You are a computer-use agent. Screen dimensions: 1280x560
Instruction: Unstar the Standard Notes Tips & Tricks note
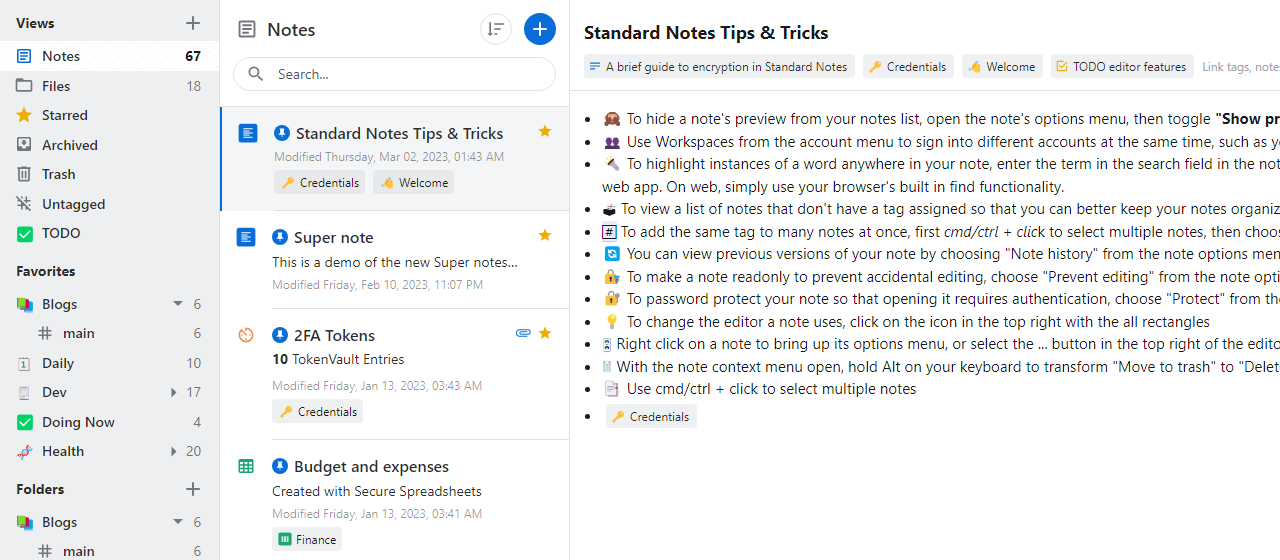tap(545, 131)
